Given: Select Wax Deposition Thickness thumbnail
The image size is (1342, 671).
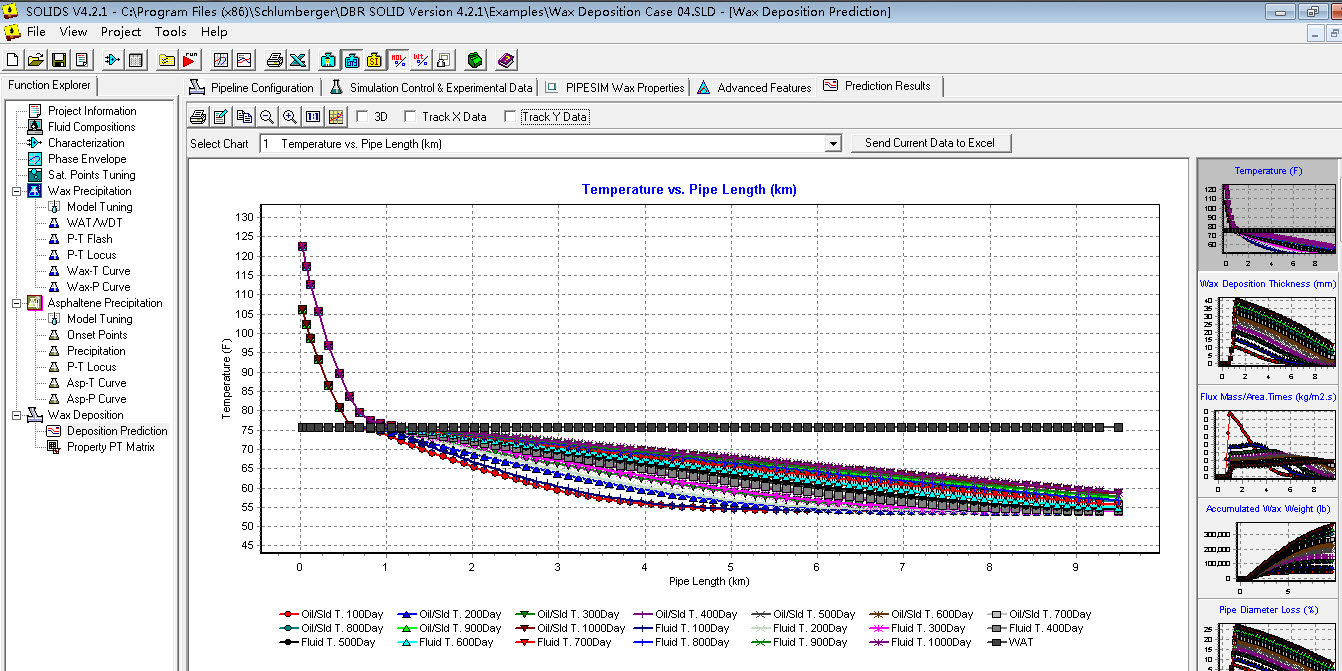Looking at the screenshot, I should (x=1268, y=327).
